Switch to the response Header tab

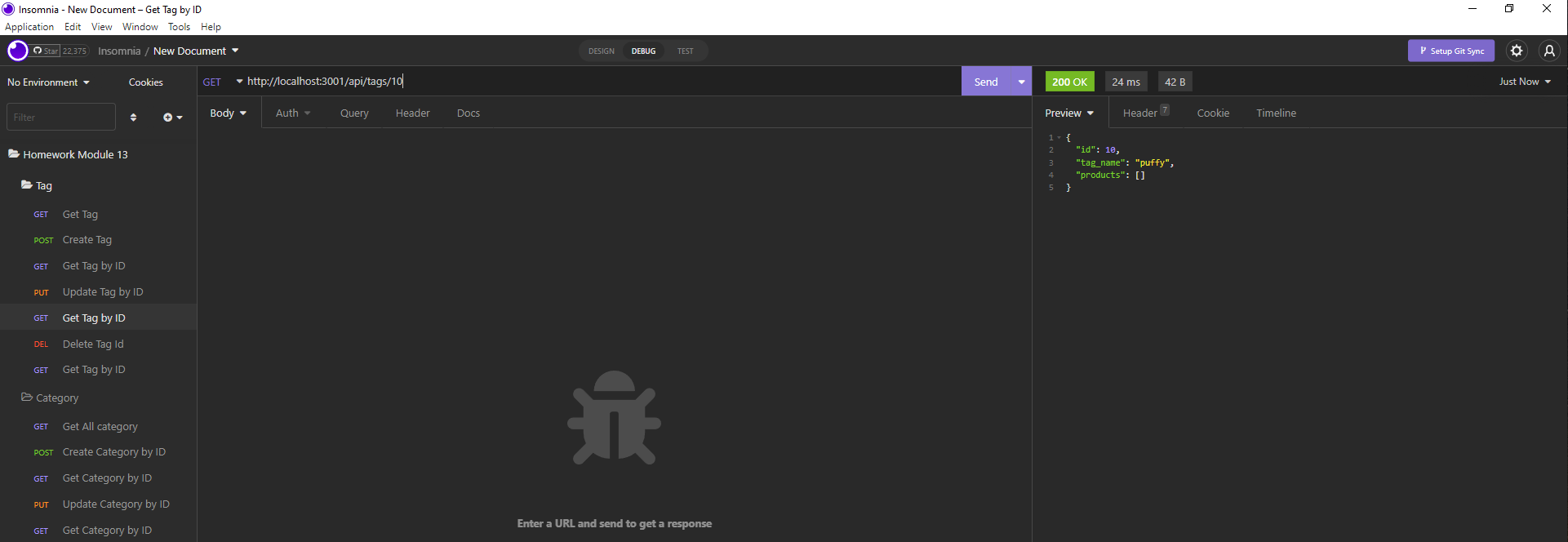pyautogui.click(x=1145, y=113)
